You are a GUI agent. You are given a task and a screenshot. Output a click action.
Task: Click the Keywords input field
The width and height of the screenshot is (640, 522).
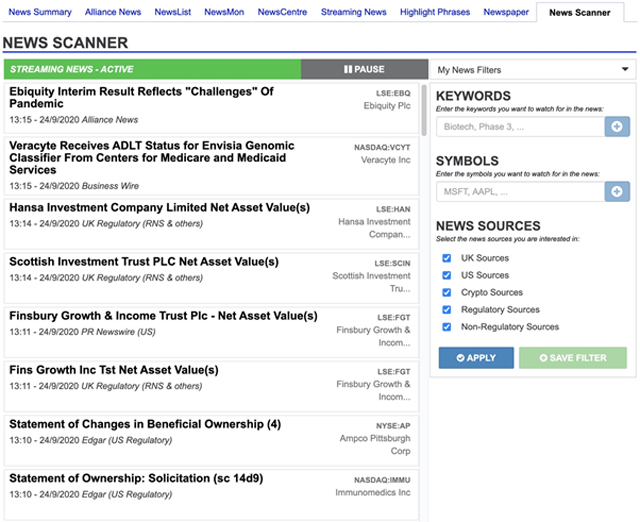(520, 127)
